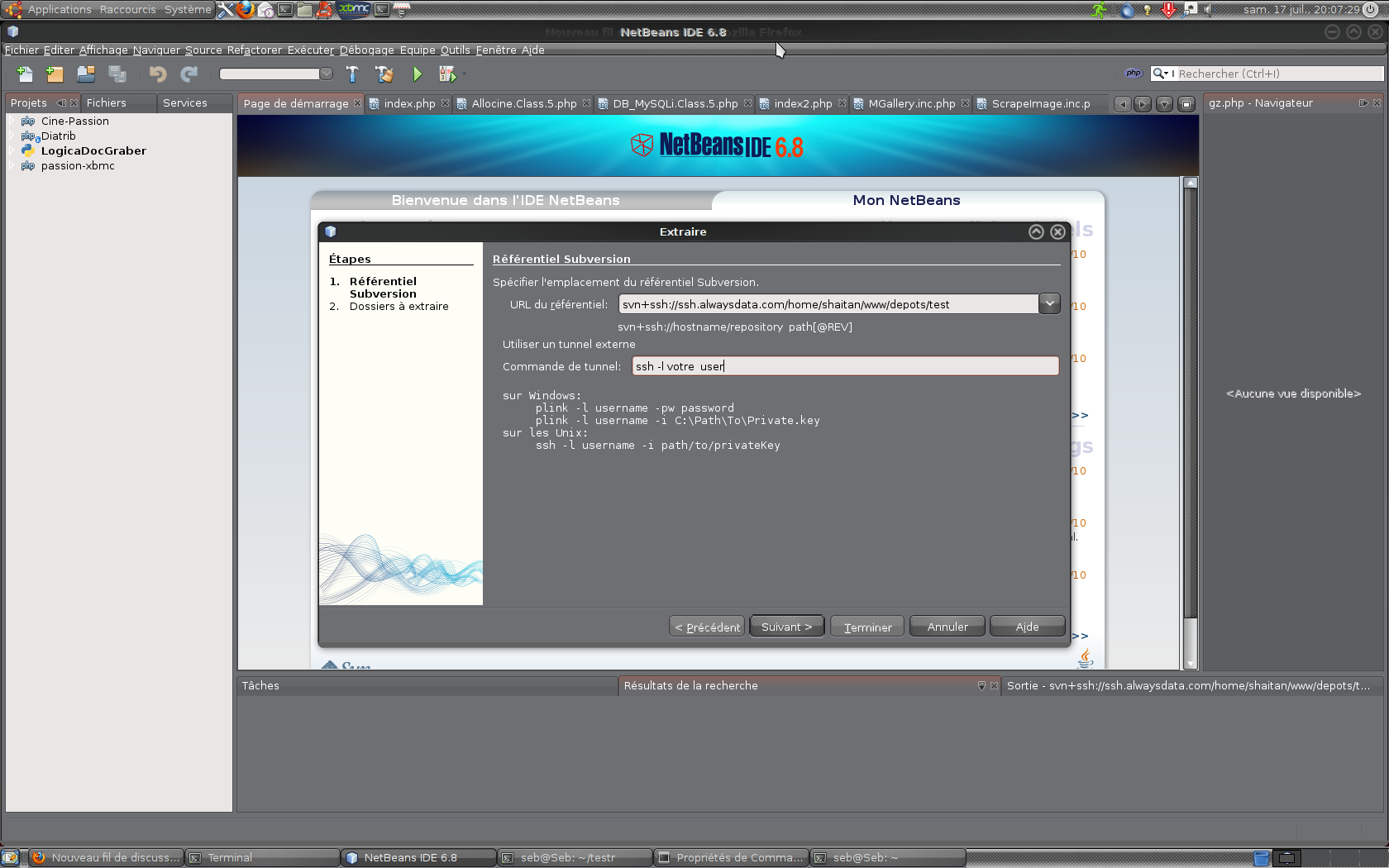Viewport: 1389px width, 868px height.
Task: Open the Refactorer menu
Action: 254,50
